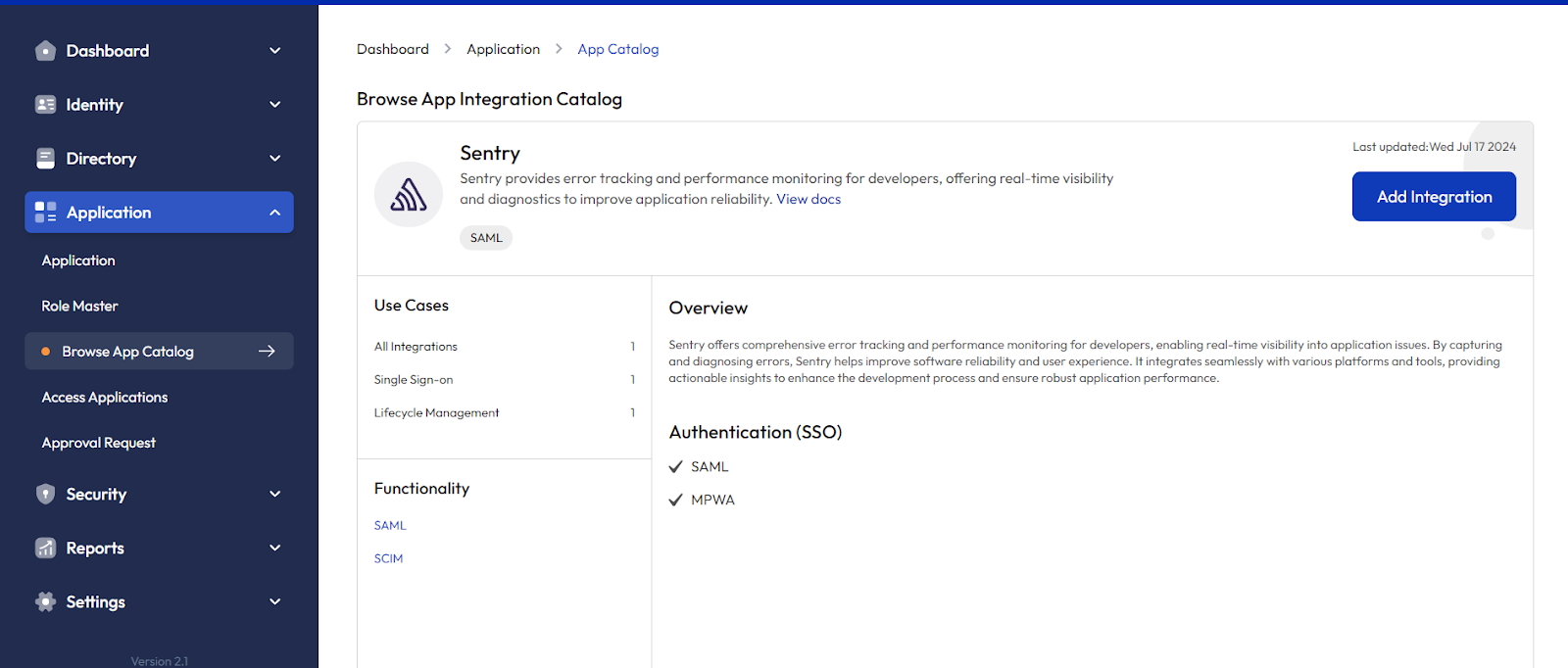Click the Last updated date text
This screenshot has height=668, width=1568.
1434,147
